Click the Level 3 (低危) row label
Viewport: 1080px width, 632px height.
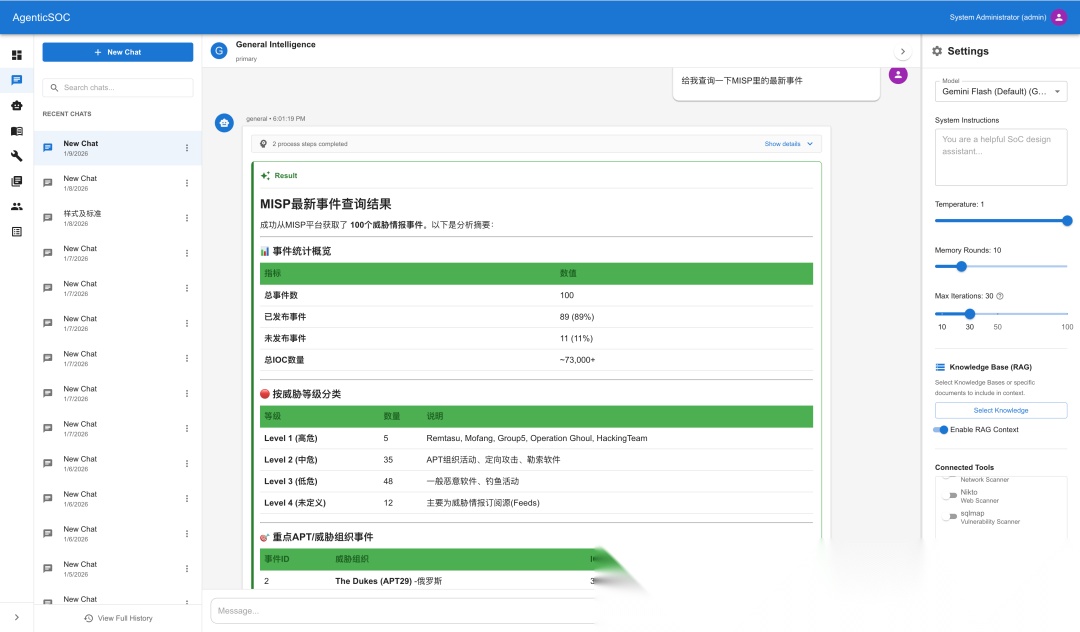(x=291, y=481)
